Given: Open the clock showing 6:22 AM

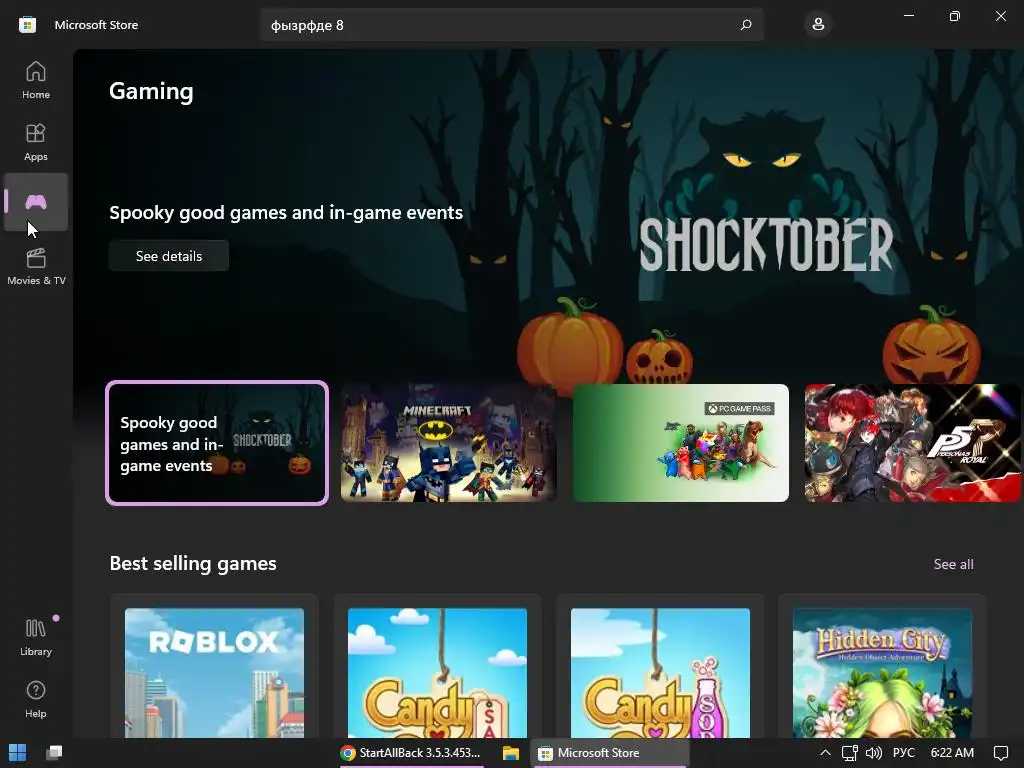Looking at the screenshot, I should 952,753.
